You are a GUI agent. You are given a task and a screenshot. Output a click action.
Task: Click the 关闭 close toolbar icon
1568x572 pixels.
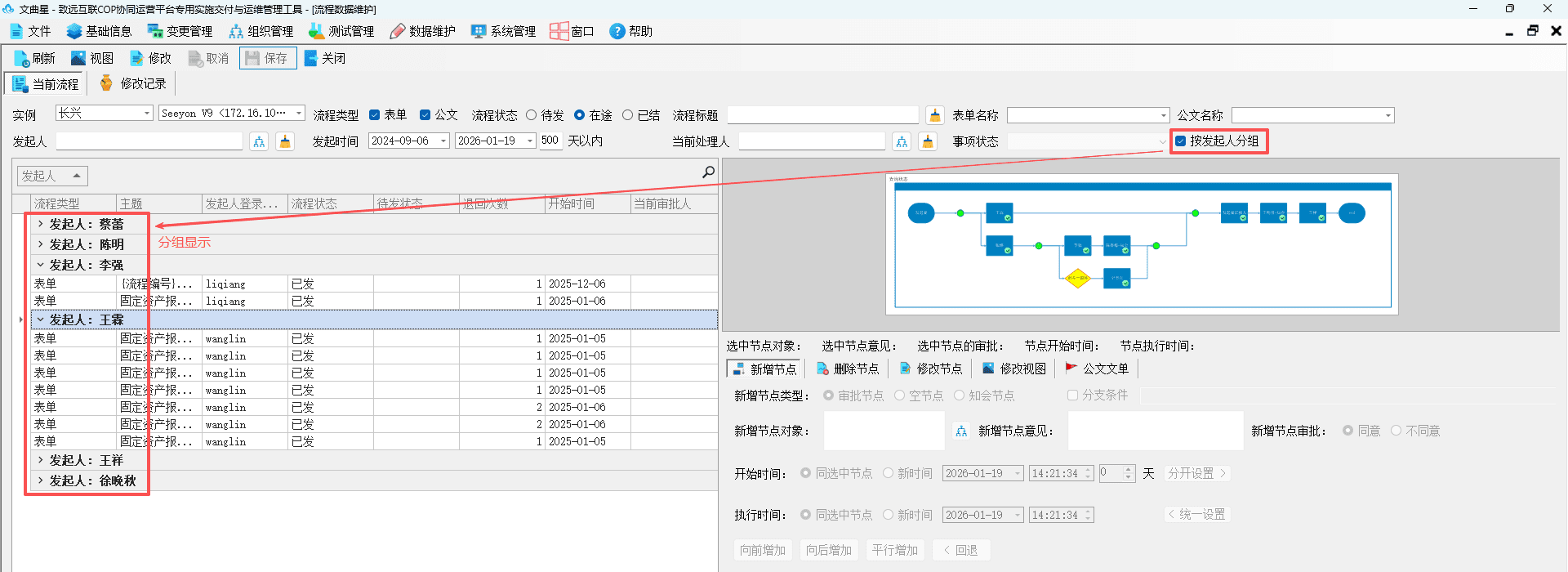[x=311, y=58]
